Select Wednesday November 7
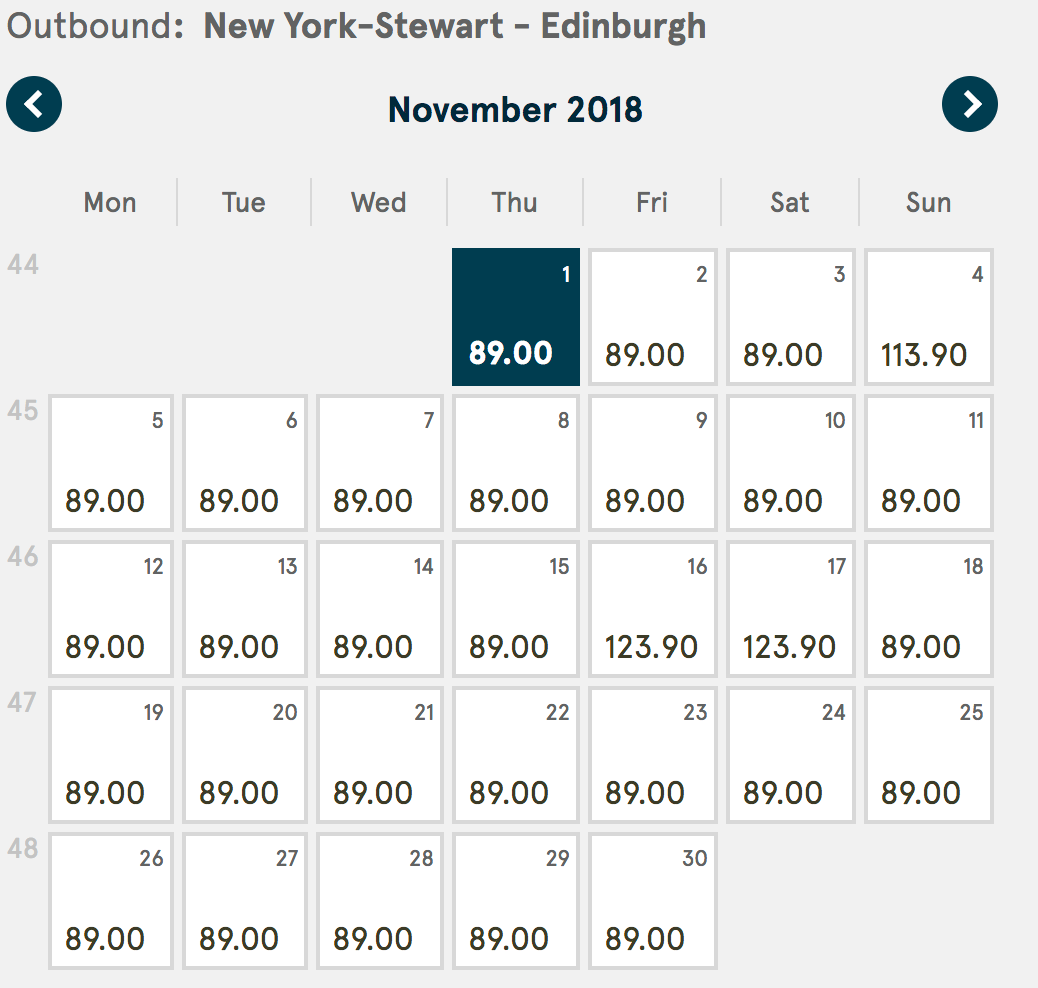Viewport: 1038px width, 988px height. click(380, 463)
